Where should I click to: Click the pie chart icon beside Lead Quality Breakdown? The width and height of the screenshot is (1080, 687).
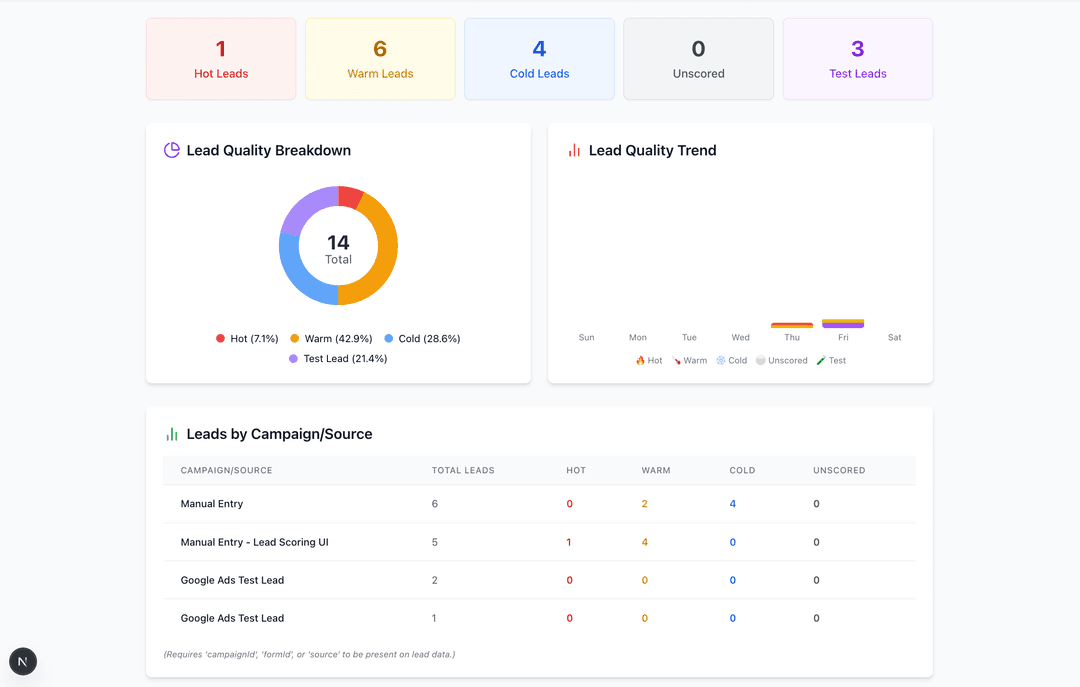pos(171,150)
